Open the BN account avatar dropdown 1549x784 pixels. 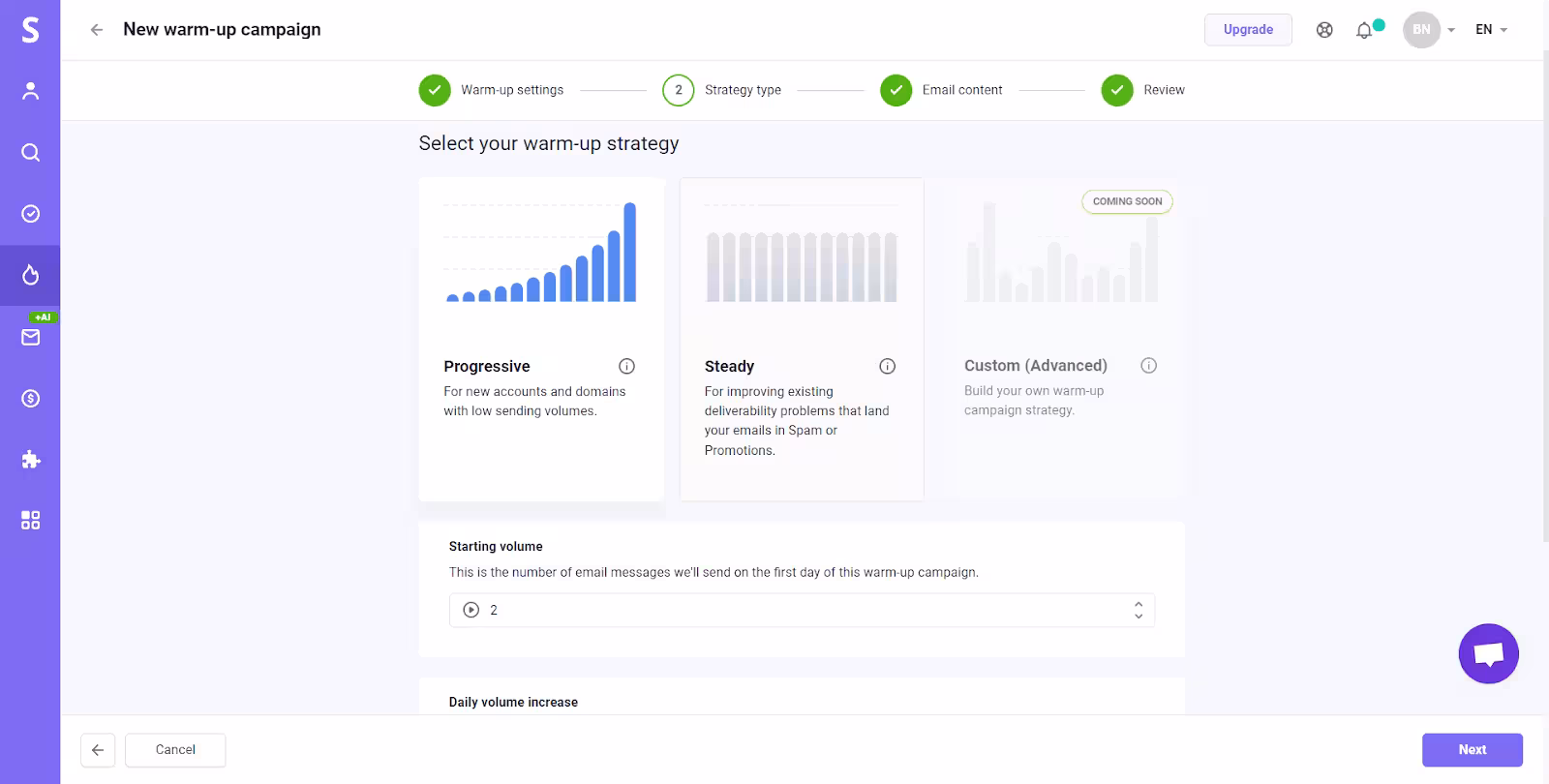point(1429,30)
